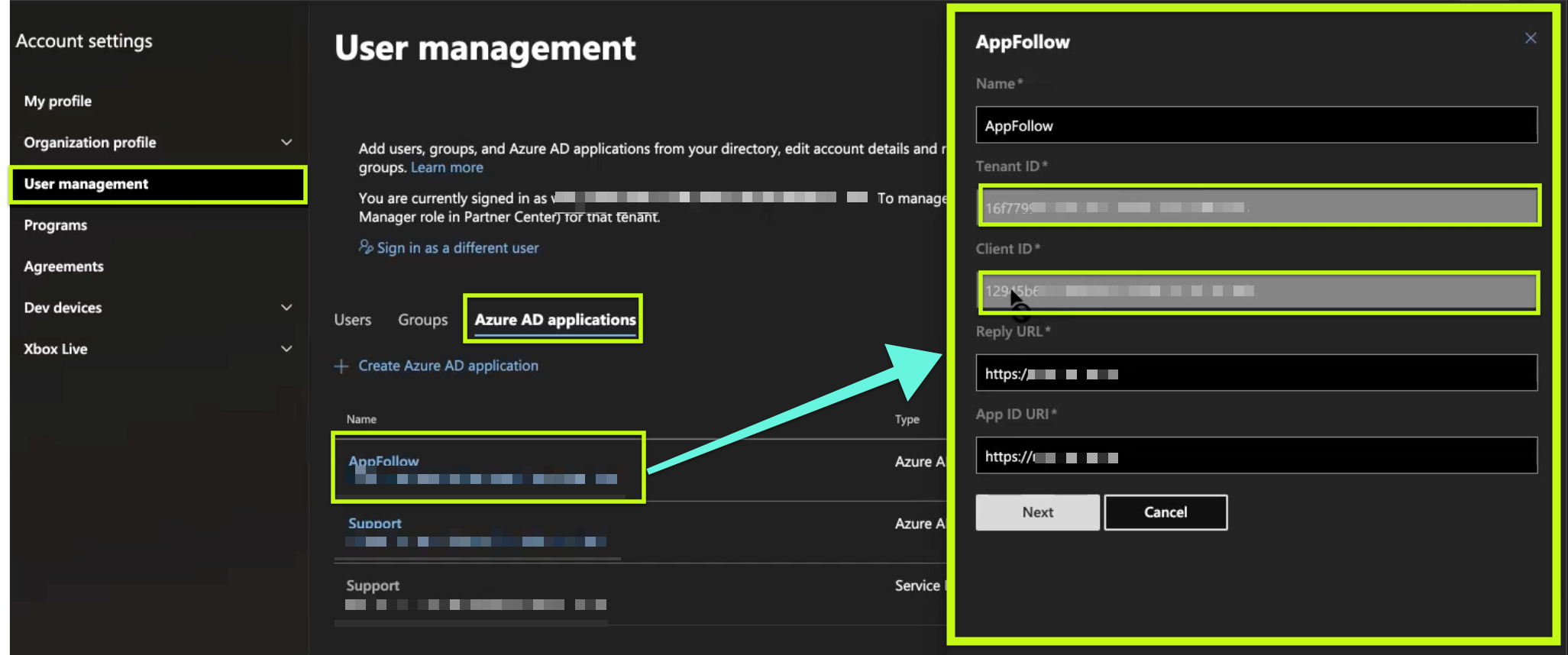Open the AppFollow application entry
1568x655 pixels.
(383, 461)
